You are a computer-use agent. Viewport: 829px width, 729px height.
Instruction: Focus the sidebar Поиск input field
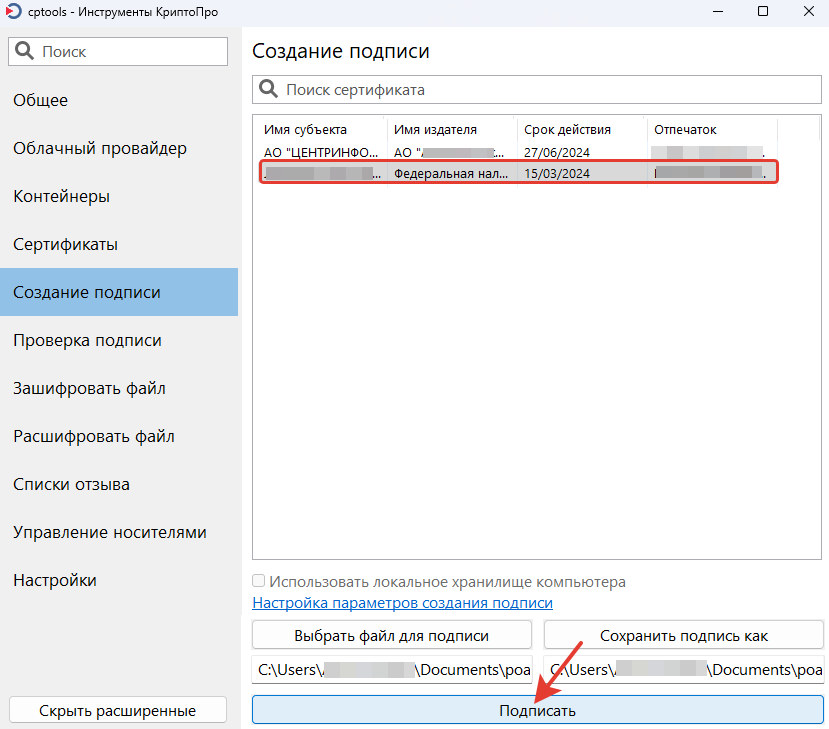tap(118, 51)
